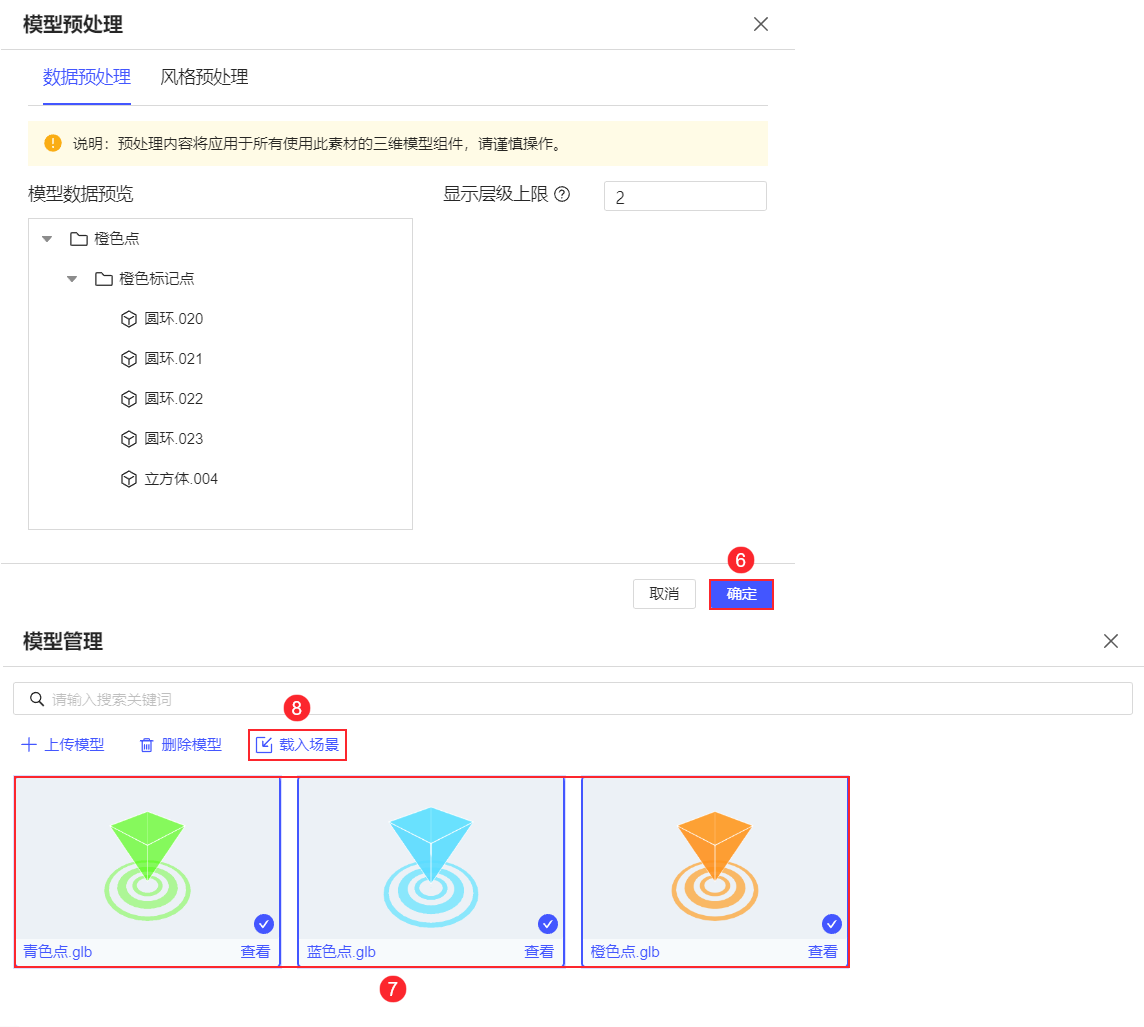Click the 橙色点.glb file name
This screenshot has height=1027, width=1144.
[625, 952]
